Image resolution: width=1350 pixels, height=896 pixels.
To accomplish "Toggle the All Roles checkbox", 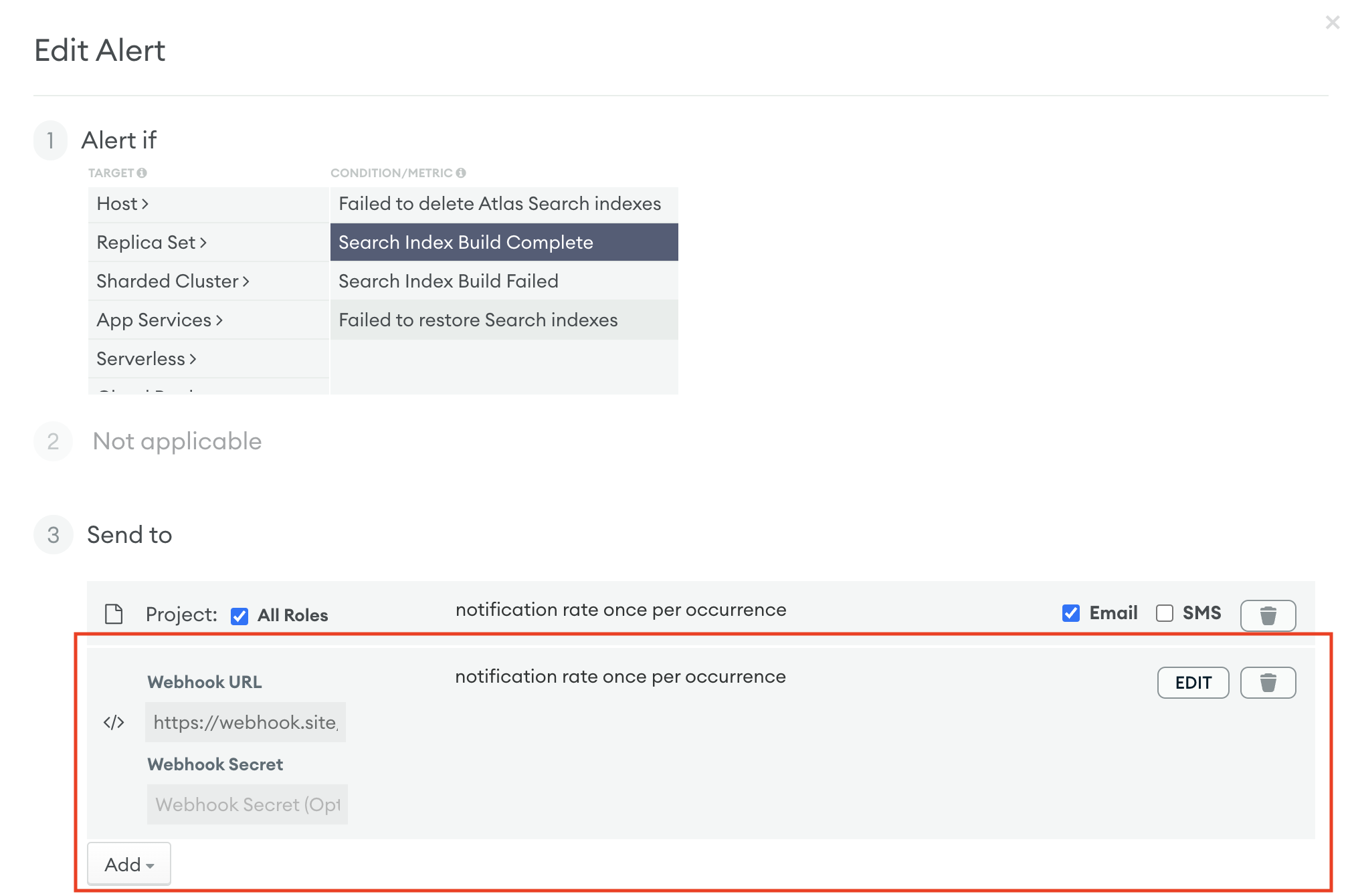I will pyautogui.click(x=239, y=616).
